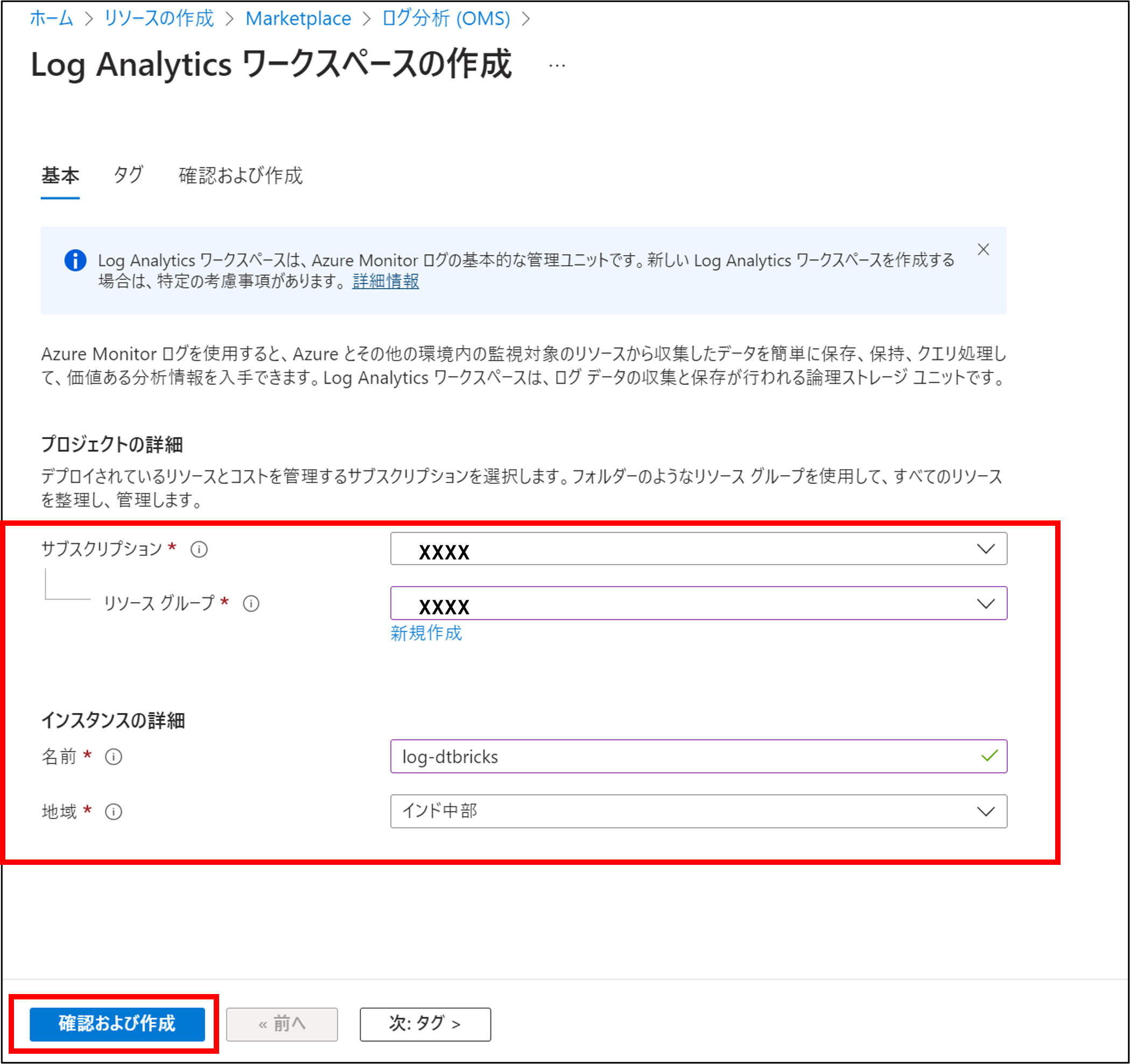
Task: Expand the resource group dropdown
Action: point(698,604)
